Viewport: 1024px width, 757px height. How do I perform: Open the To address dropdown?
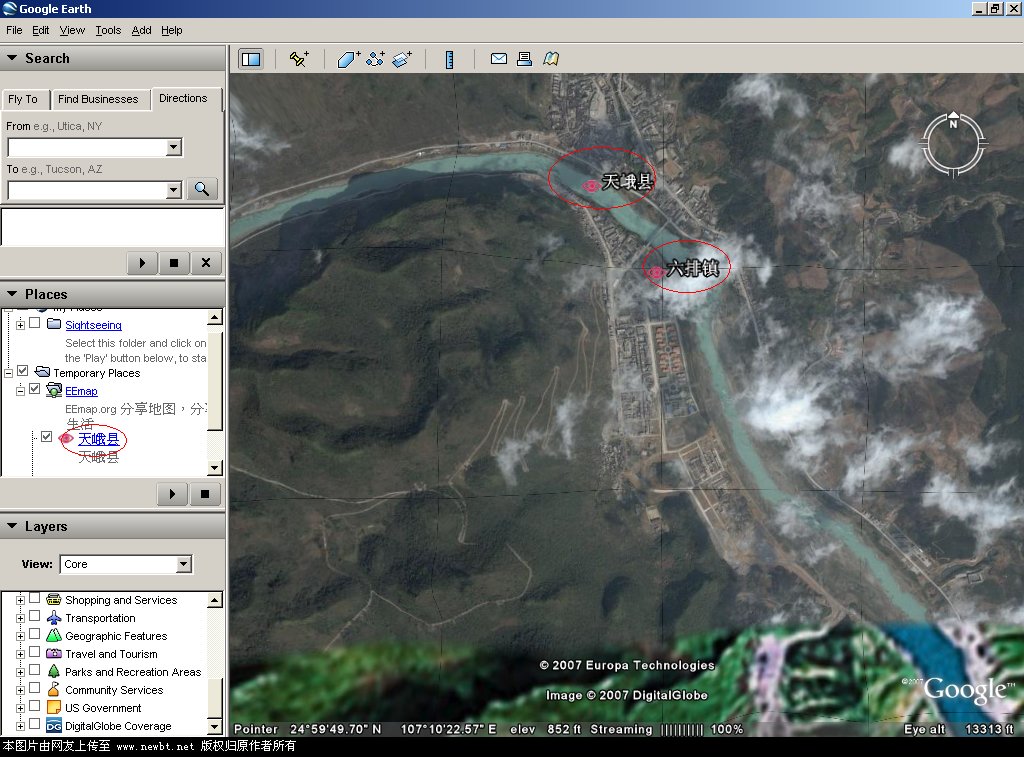point(174,190)
